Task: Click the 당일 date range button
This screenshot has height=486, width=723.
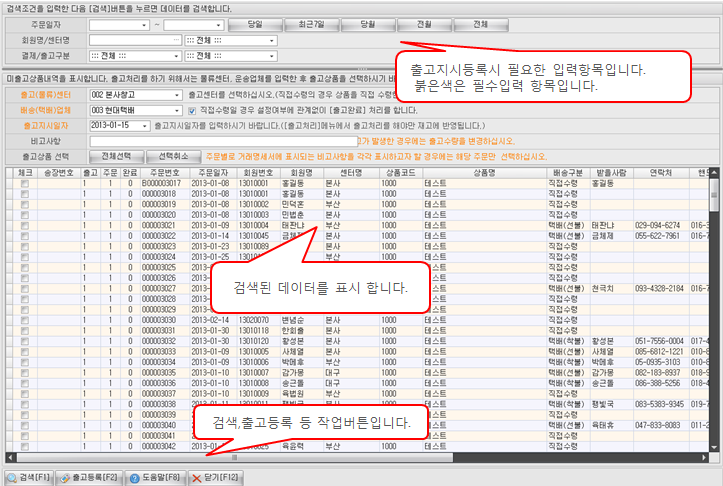Action: pos(255,25)
